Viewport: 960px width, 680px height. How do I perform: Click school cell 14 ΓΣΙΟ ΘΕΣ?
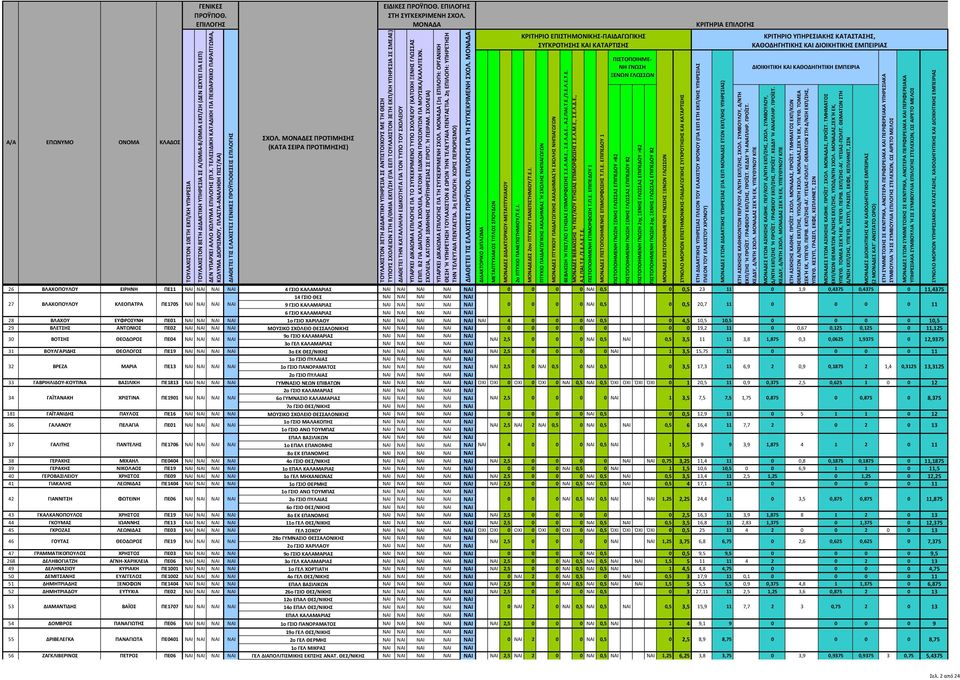[308, 296]
